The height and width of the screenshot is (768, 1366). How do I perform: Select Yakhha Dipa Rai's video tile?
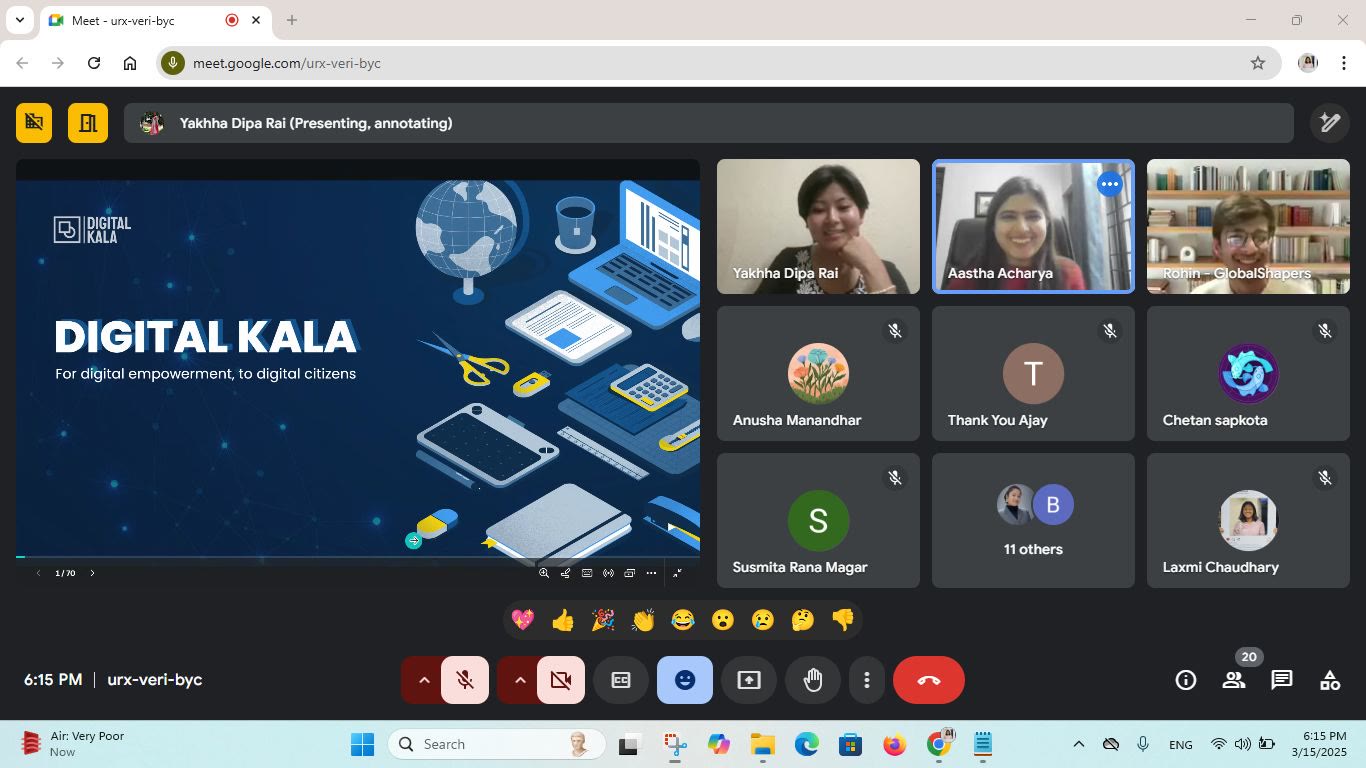coord(818,226)
